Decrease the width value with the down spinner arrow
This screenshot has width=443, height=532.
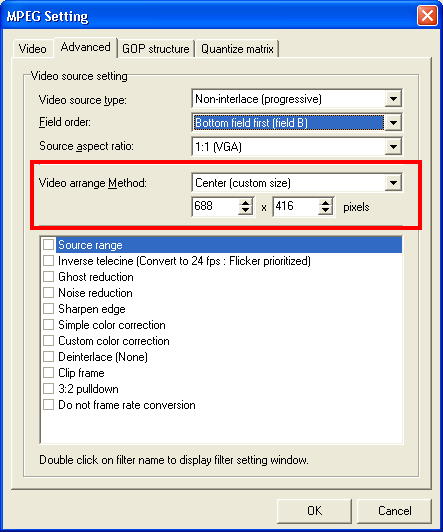pos(245,210)
